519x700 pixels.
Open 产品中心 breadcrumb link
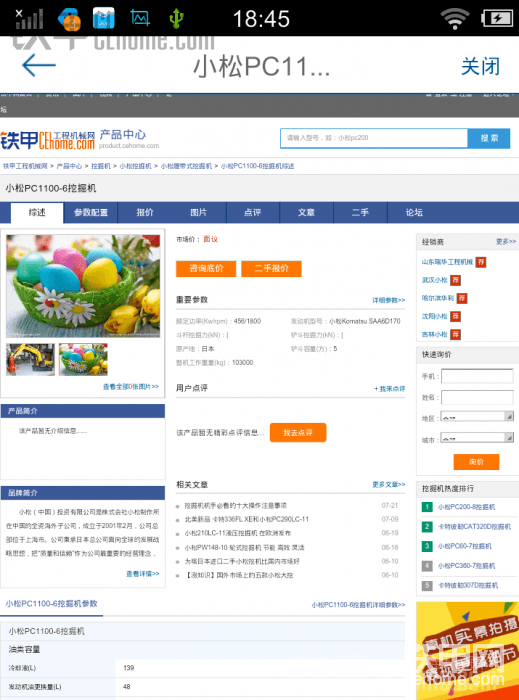click(69, 166)
